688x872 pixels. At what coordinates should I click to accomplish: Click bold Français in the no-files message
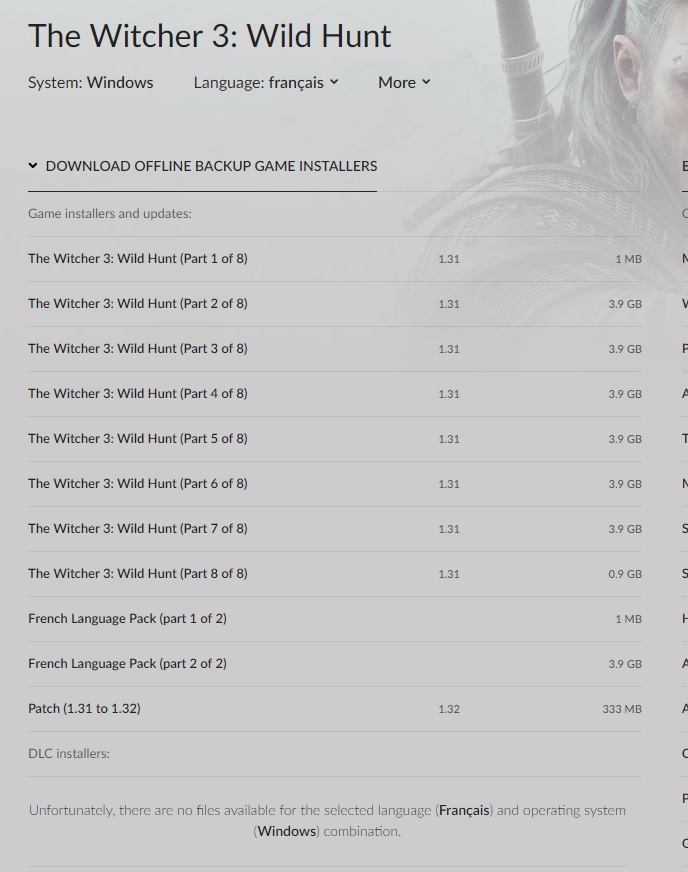point(464,810)
